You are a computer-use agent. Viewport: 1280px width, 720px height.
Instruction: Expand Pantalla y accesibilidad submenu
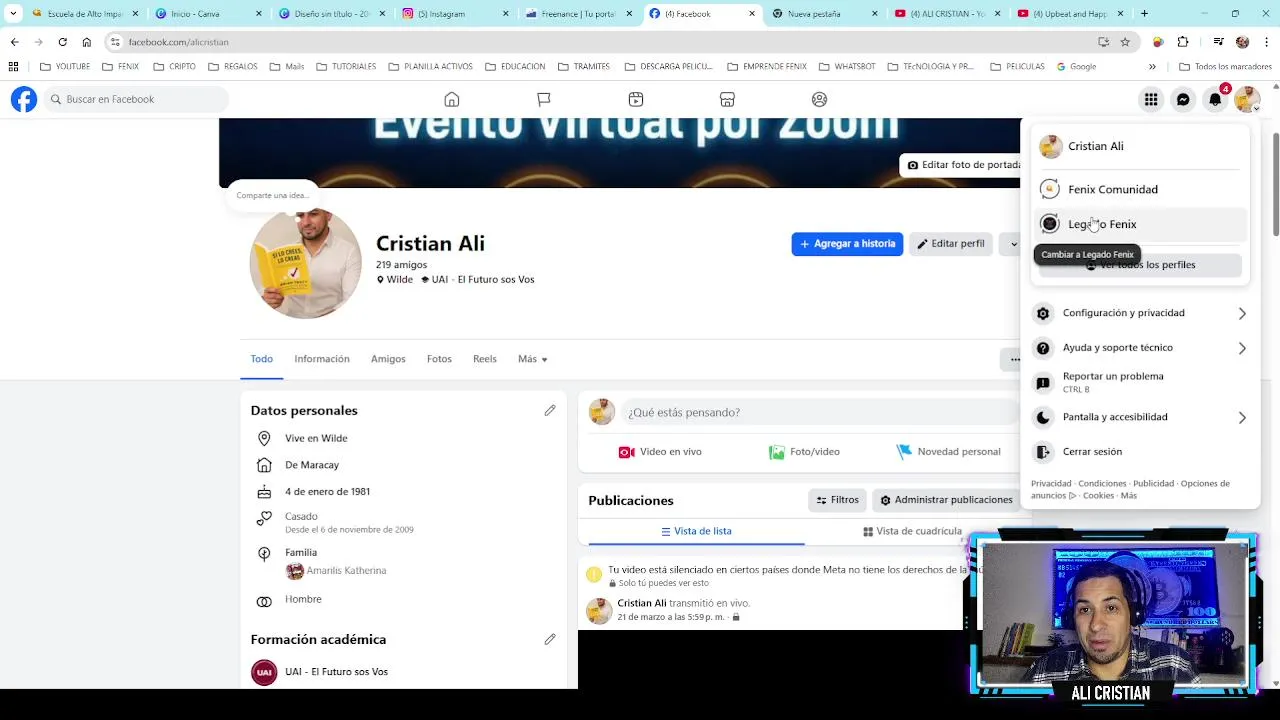click(x=1242, y=417)
